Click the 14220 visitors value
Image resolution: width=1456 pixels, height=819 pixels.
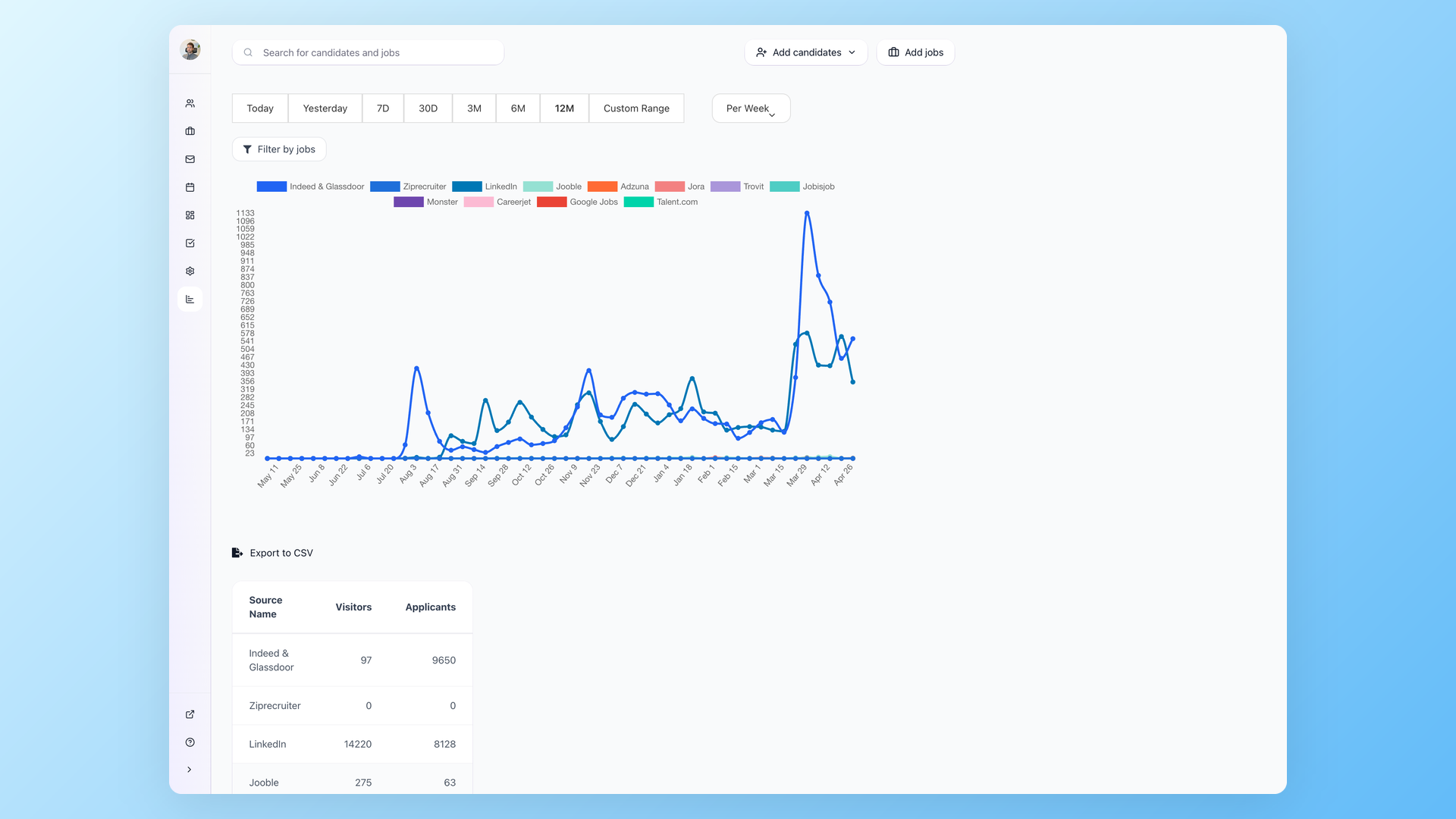[x=358, y=745]
